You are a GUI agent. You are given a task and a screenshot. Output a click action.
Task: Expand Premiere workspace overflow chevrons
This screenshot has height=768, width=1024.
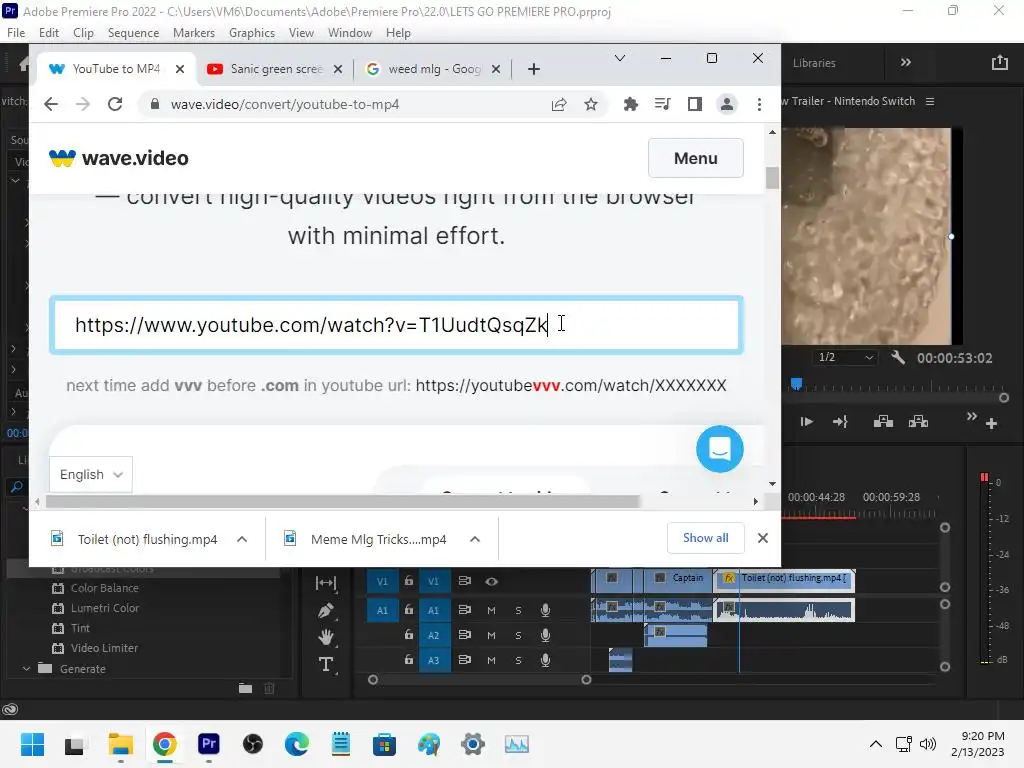(905, 63)
